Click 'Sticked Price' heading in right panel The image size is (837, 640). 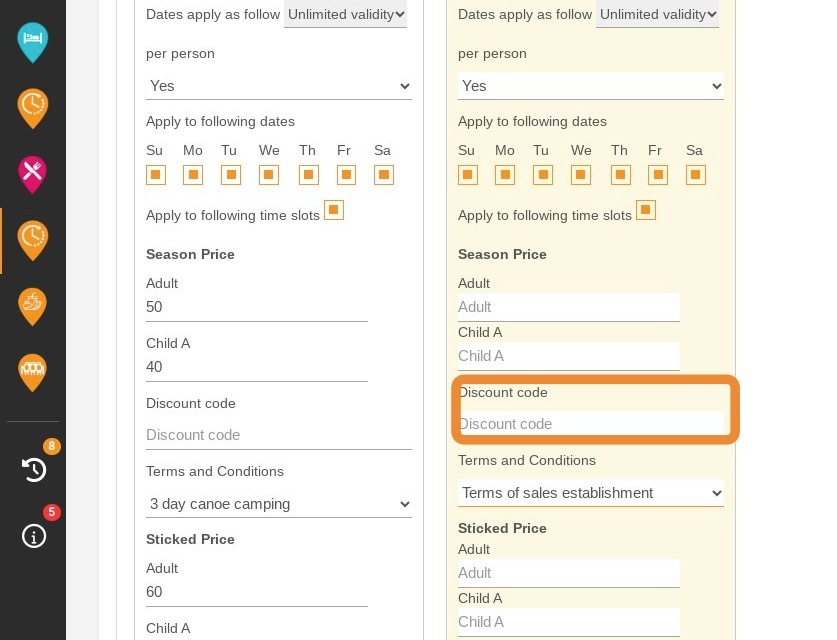click(502, 528)
